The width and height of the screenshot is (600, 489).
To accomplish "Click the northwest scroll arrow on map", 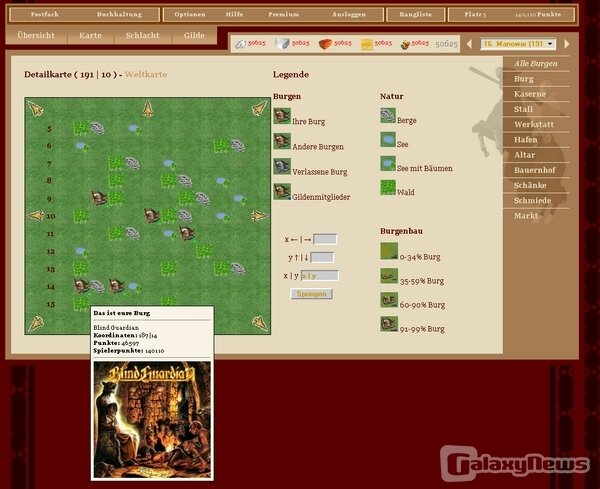I will coord(36,109).
